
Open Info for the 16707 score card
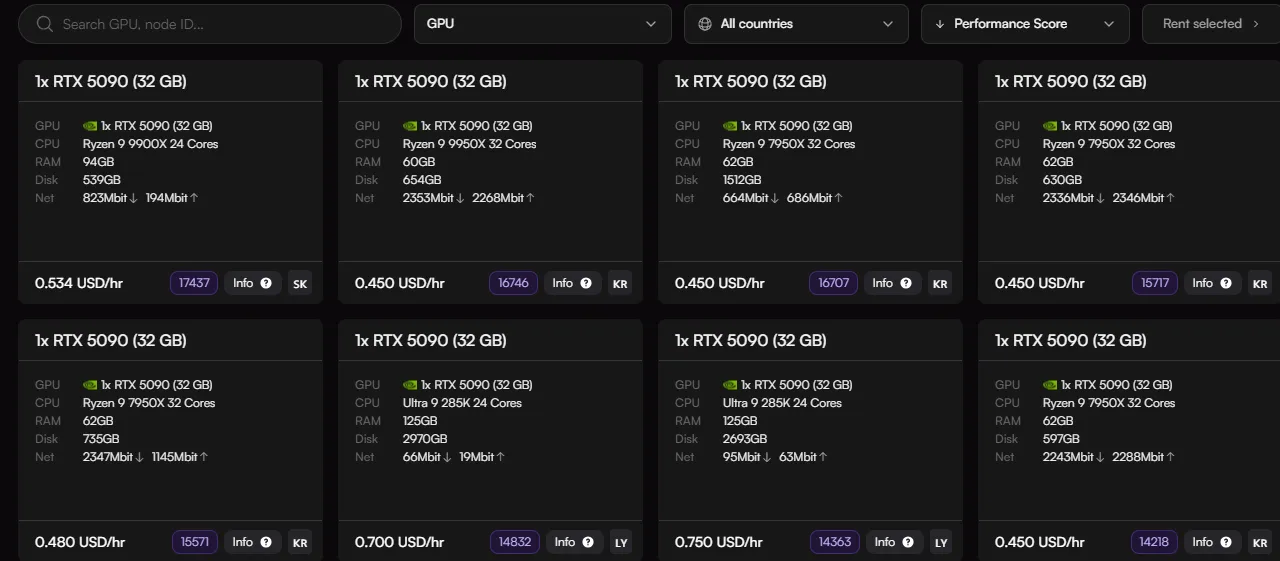coord(892,283)
